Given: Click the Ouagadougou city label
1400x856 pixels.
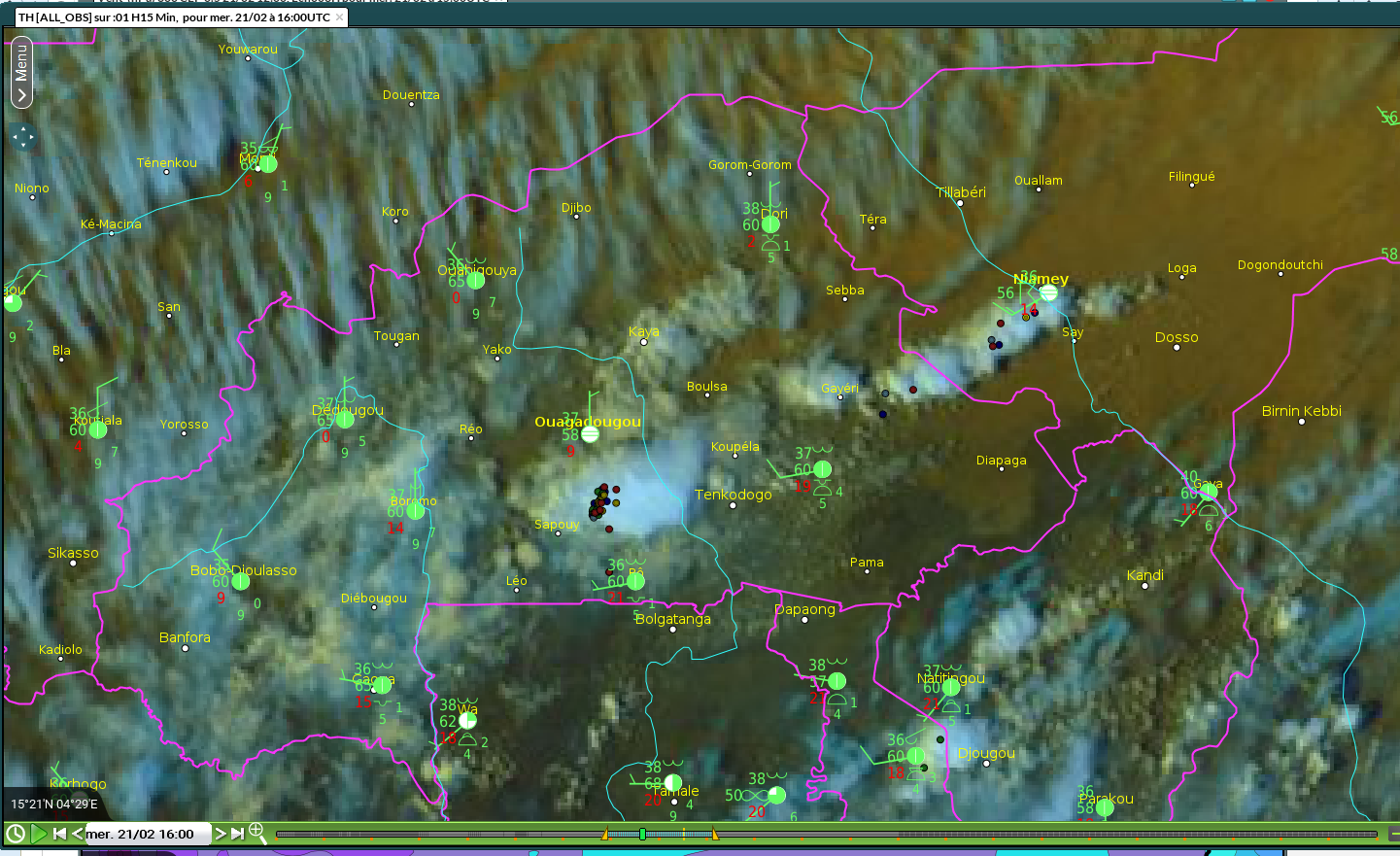Looking at the screenshot, I should 588,422.
